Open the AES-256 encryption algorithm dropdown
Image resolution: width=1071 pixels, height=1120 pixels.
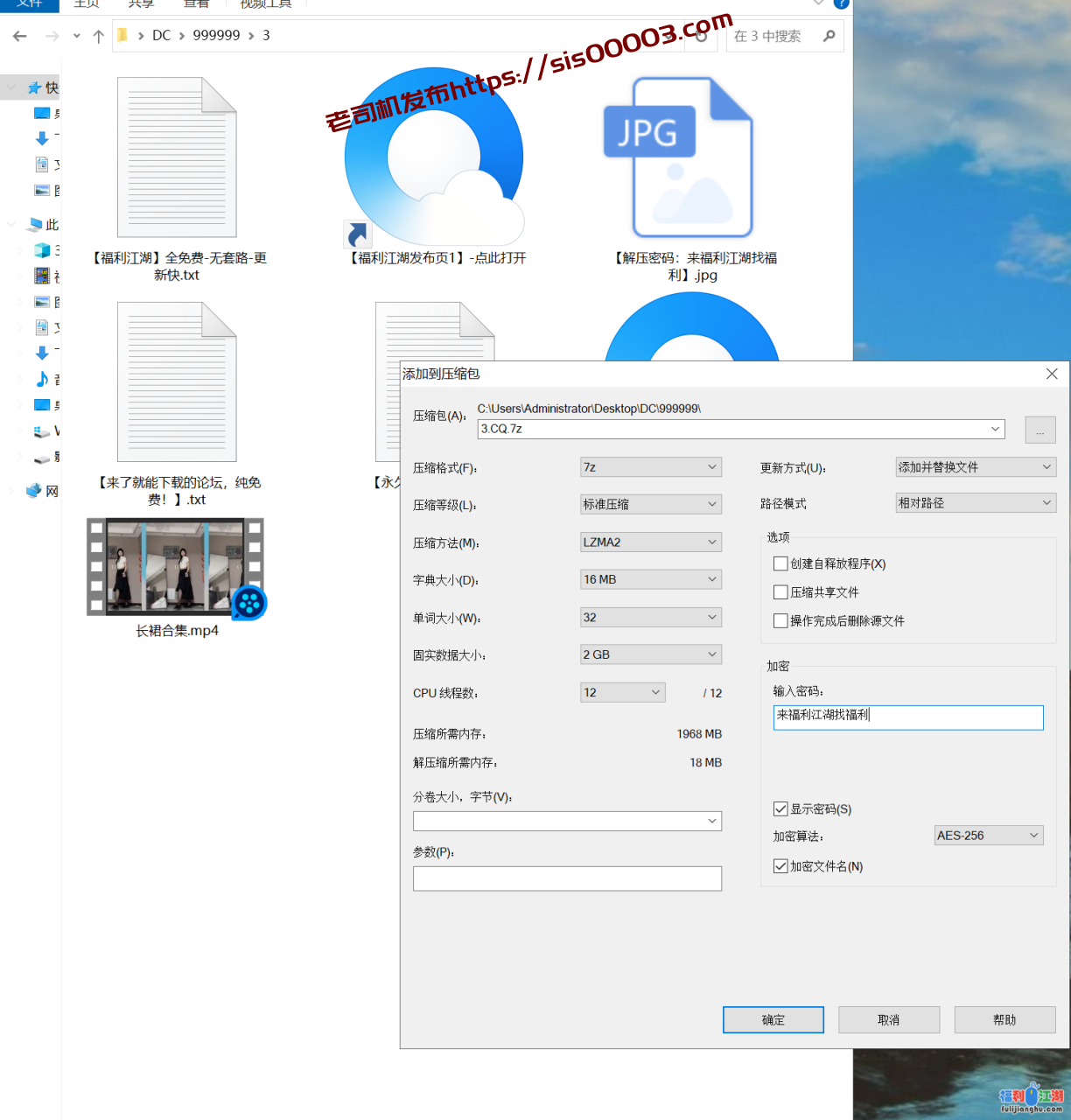(988, 836)
